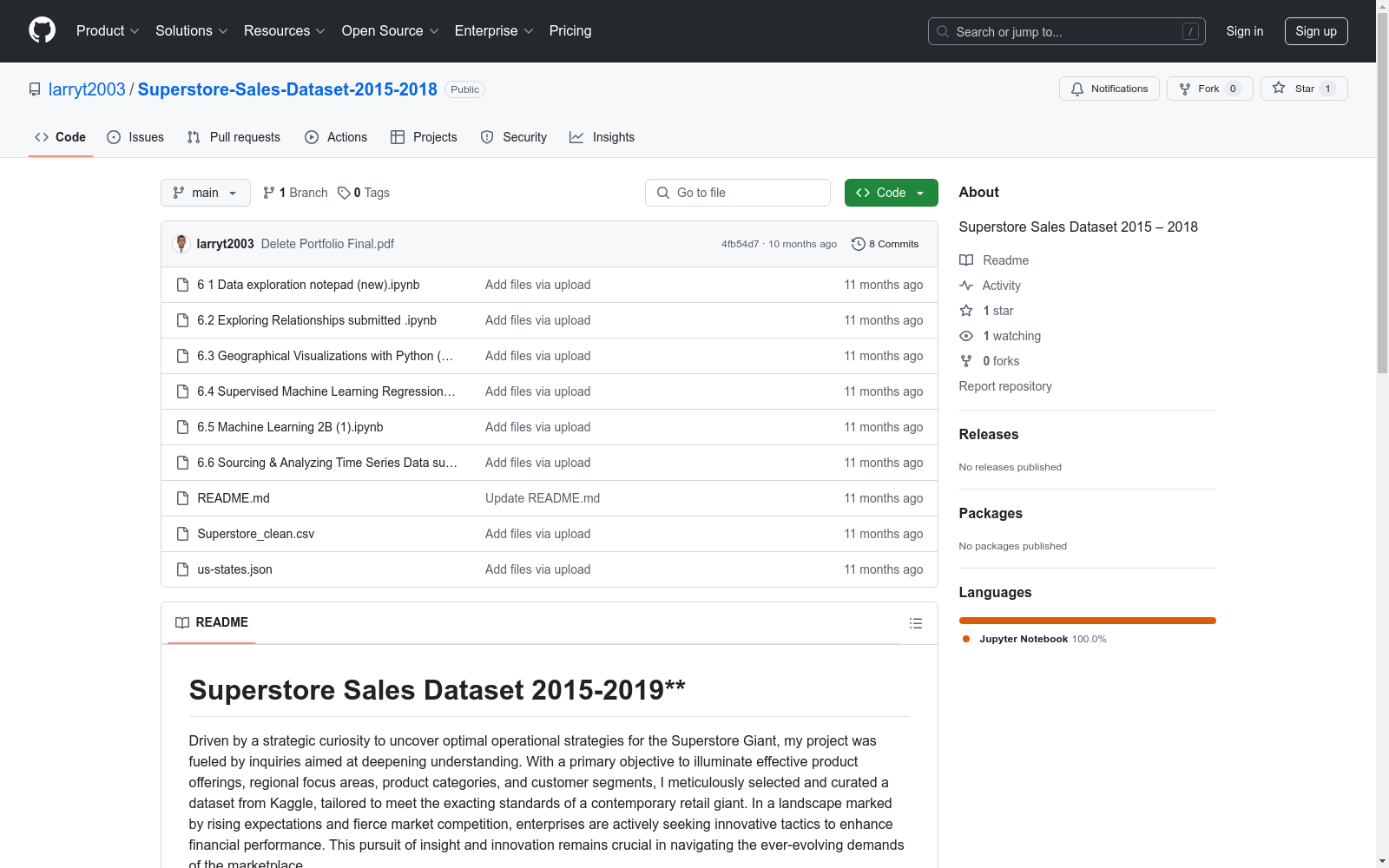Open the Actions tab
This screenshot has height=868, width=1389.
tap(336, 137)
